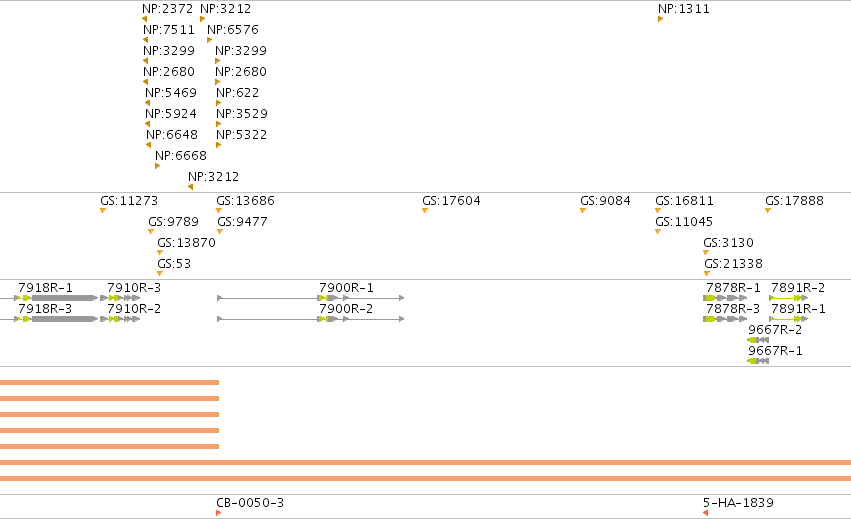Open the GS:17888 marker
This screenshot has width=851, height=519.
point(768,211)
